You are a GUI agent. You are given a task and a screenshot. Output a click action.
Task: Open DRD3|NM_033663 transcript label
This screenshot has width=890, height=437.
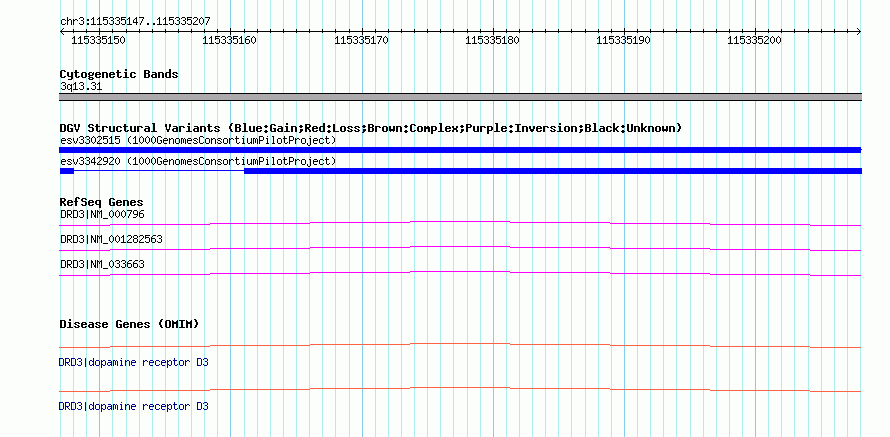[x=102, y=264]
